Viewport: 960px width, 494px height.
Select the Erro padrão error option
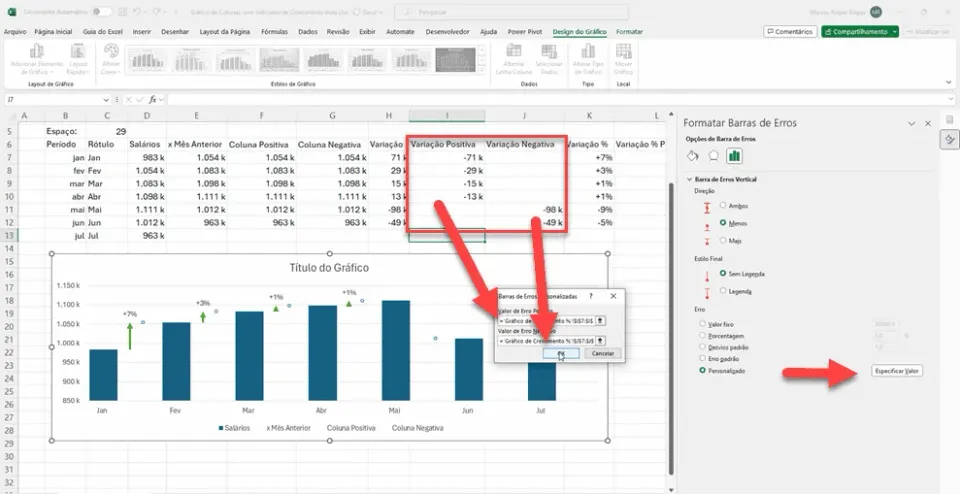(x=702, y=358)
